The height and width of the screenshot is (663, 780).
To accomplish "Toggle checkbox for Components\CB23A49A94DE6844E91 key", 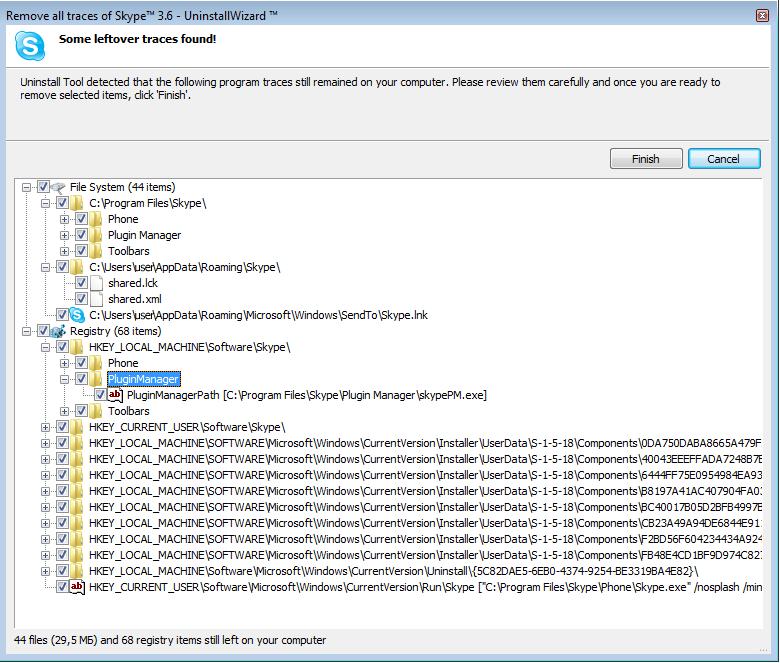I will [62, 523].
